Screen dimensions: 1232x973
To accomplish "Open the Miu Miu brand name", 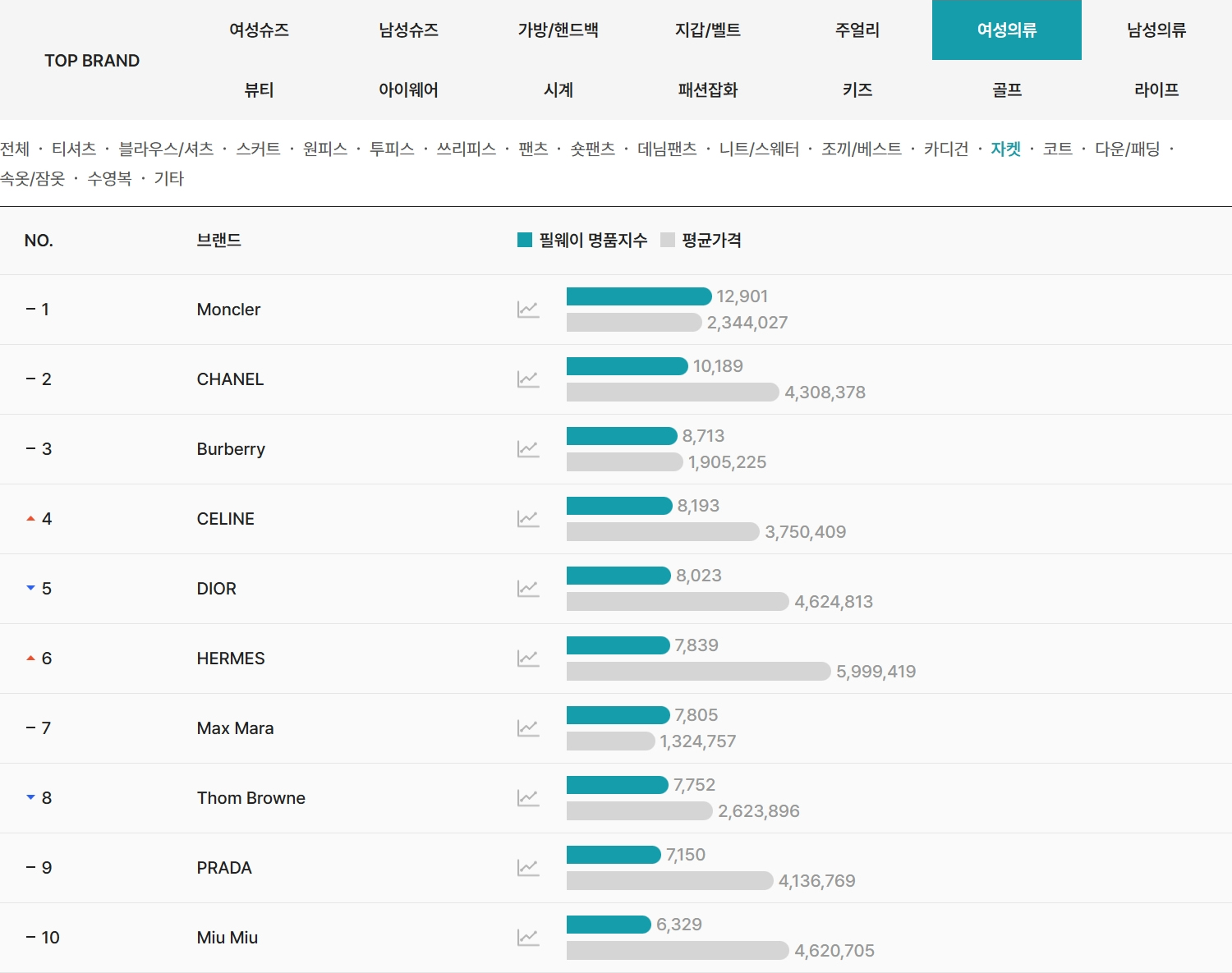I will (228, 938).
